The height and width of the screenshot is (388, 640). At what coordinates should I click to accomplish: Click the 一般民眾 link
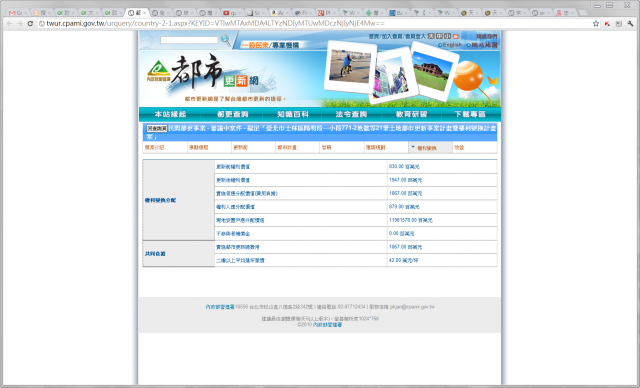(x=255, y=45)
